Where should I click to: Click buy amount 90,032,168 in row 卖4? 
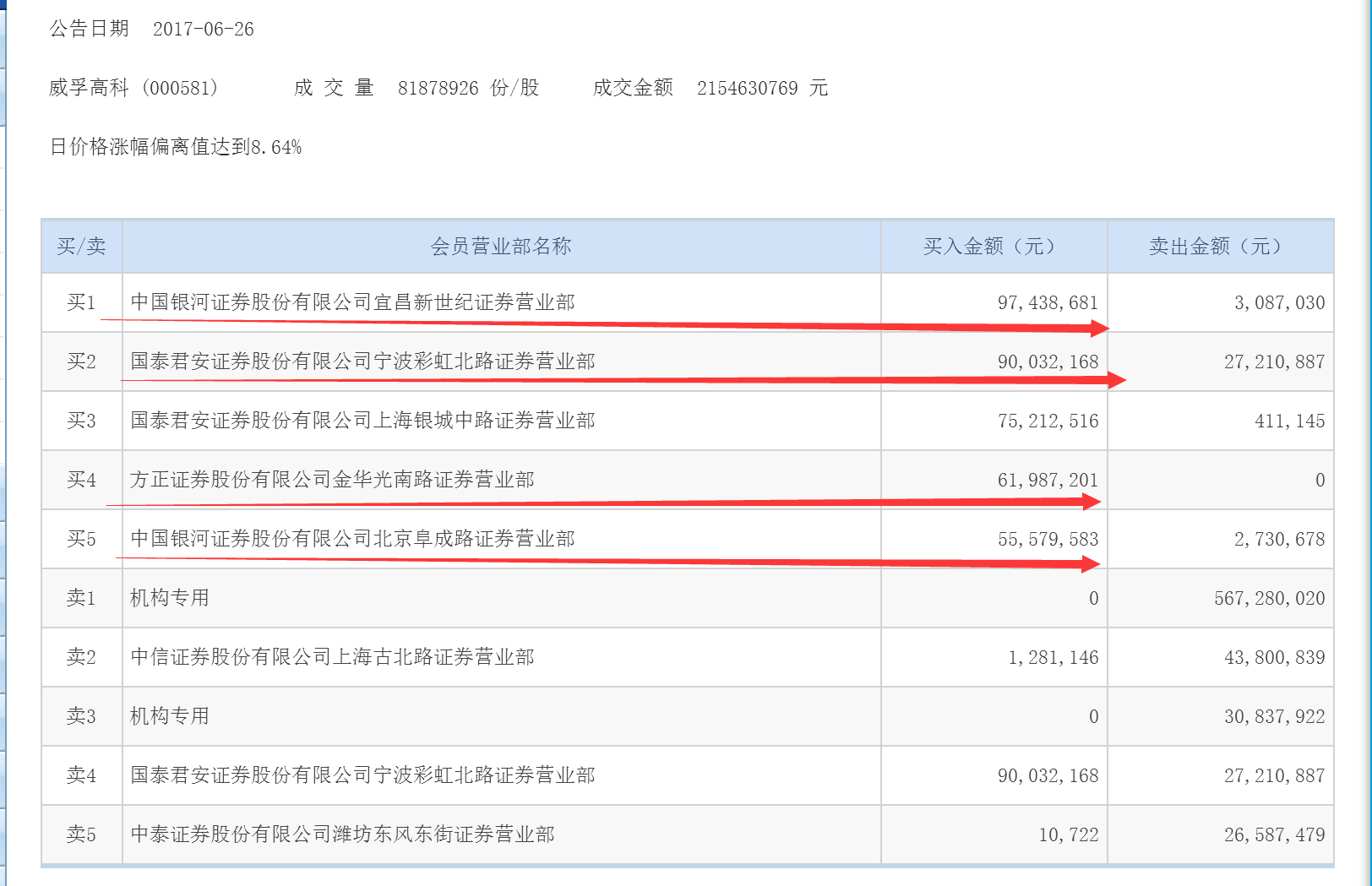(x=1048, y=775)
